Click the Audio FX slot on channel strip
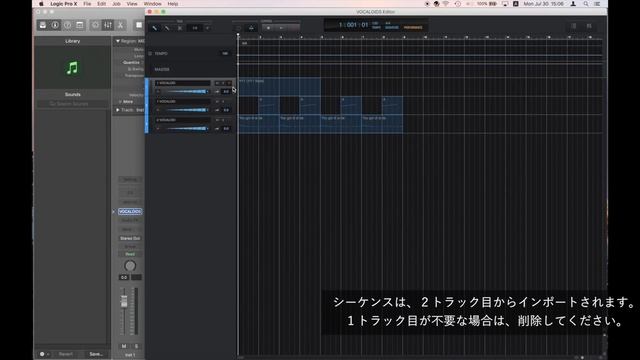 [130, 220]
